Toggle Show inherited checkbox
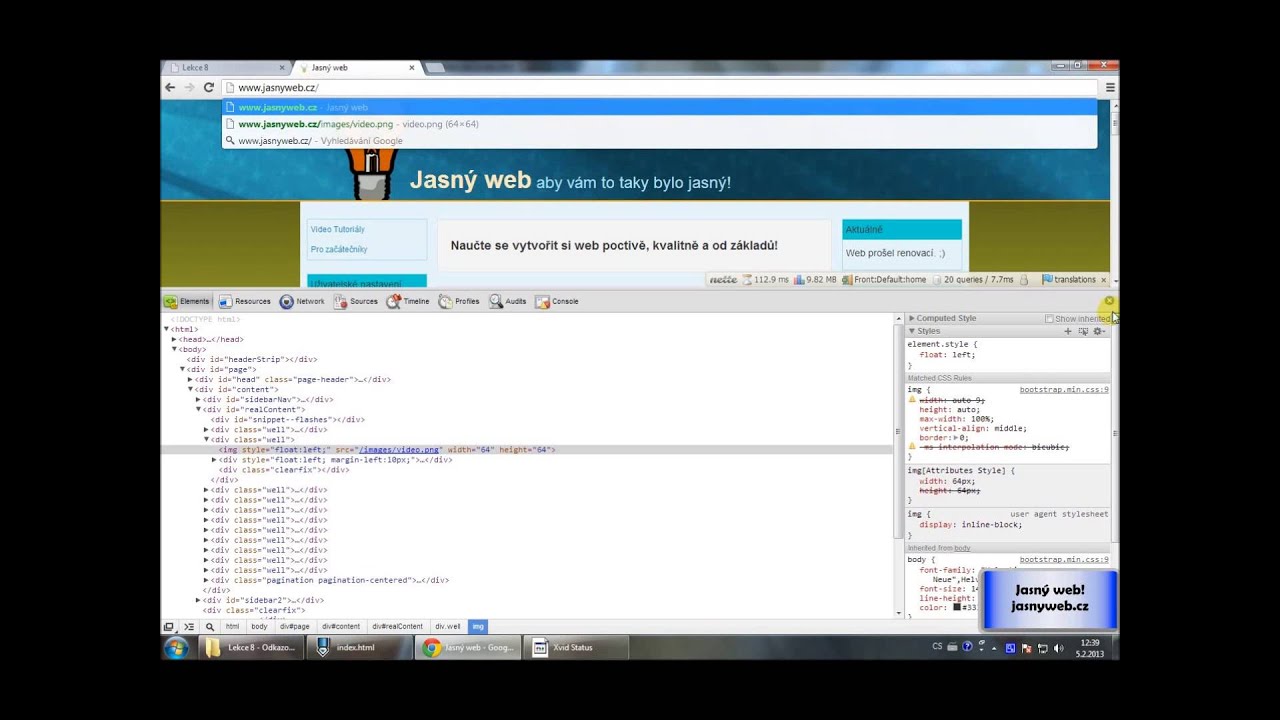The width and height of the screenshot is (1280, 720). pyautogui.click(x=1049, y=319)
